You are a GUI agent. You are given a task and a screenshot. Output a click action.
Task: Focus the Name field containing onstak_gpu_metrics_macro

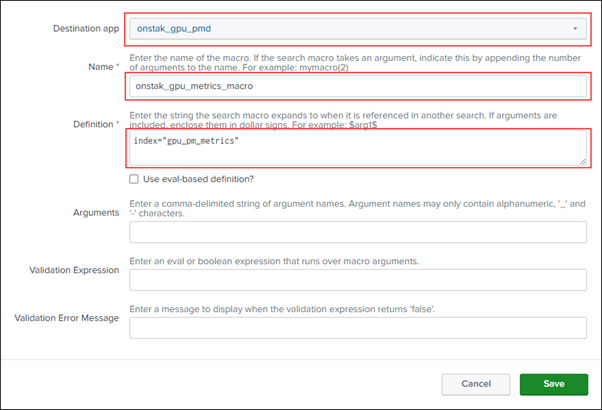coord(358,88)
